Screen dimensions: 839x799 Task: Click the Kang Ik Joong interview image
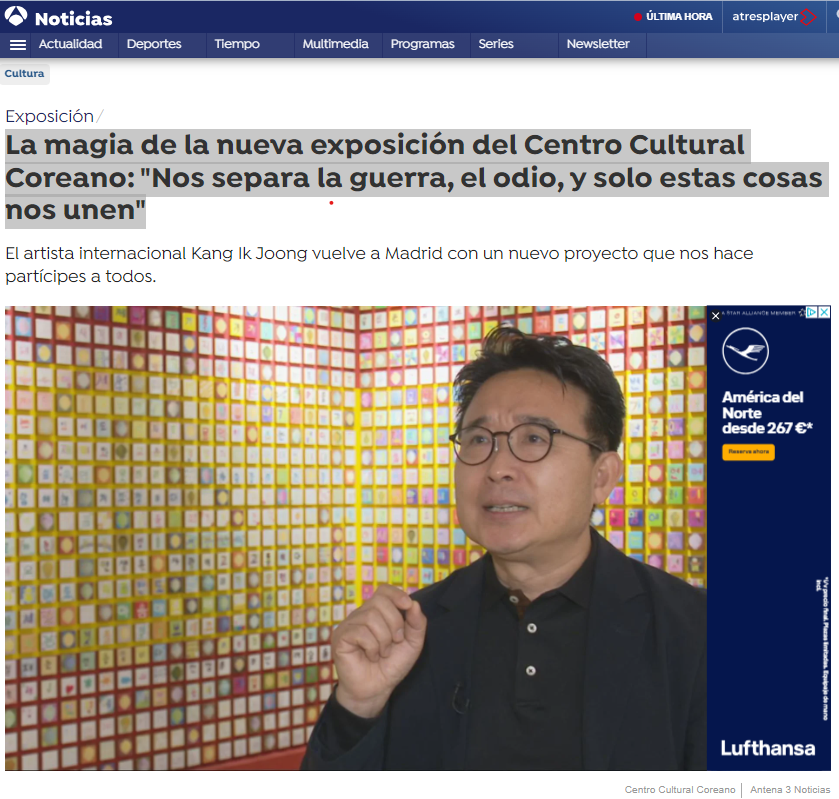click(356, 538)
